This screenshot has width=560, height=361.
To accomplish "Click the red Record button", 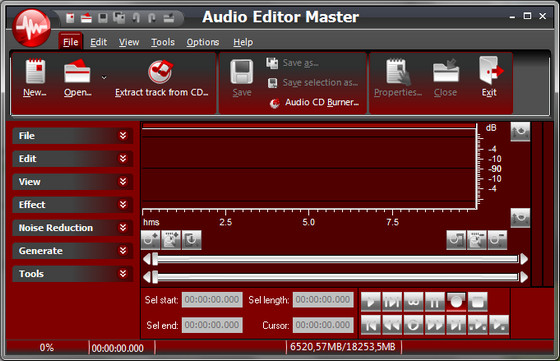I will coord(456,302).
